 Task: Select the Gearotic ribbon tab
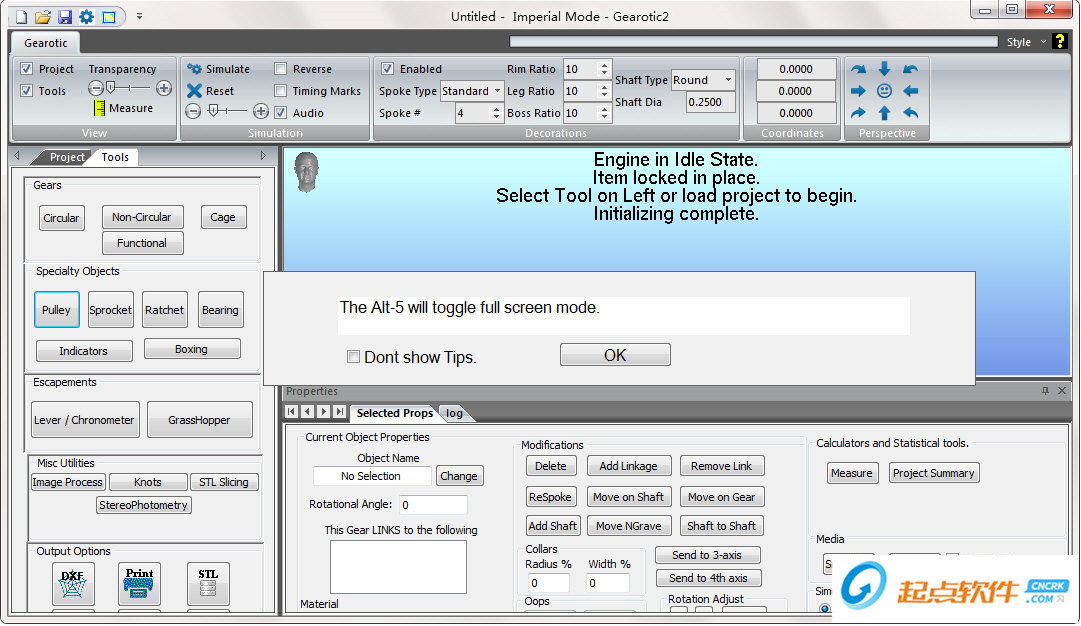46,43
